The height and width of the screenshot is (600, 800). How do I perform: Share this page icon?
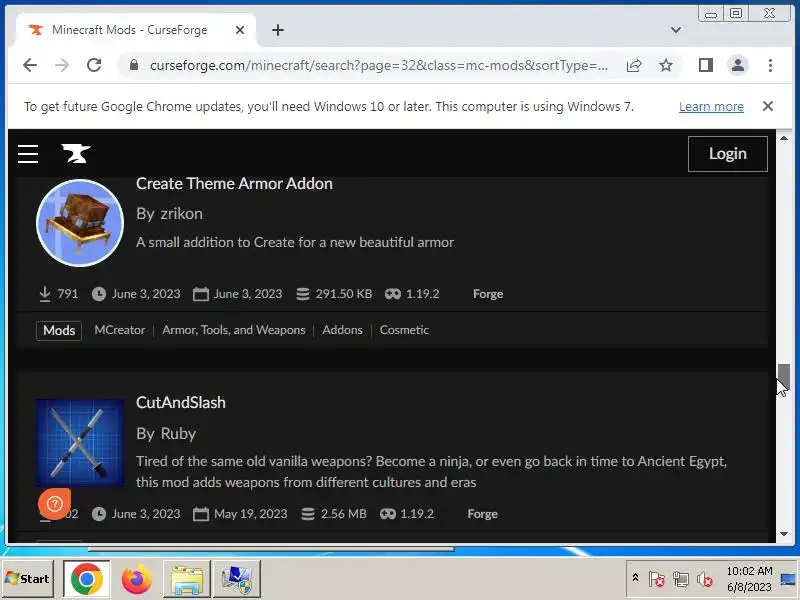pos(634,65)
